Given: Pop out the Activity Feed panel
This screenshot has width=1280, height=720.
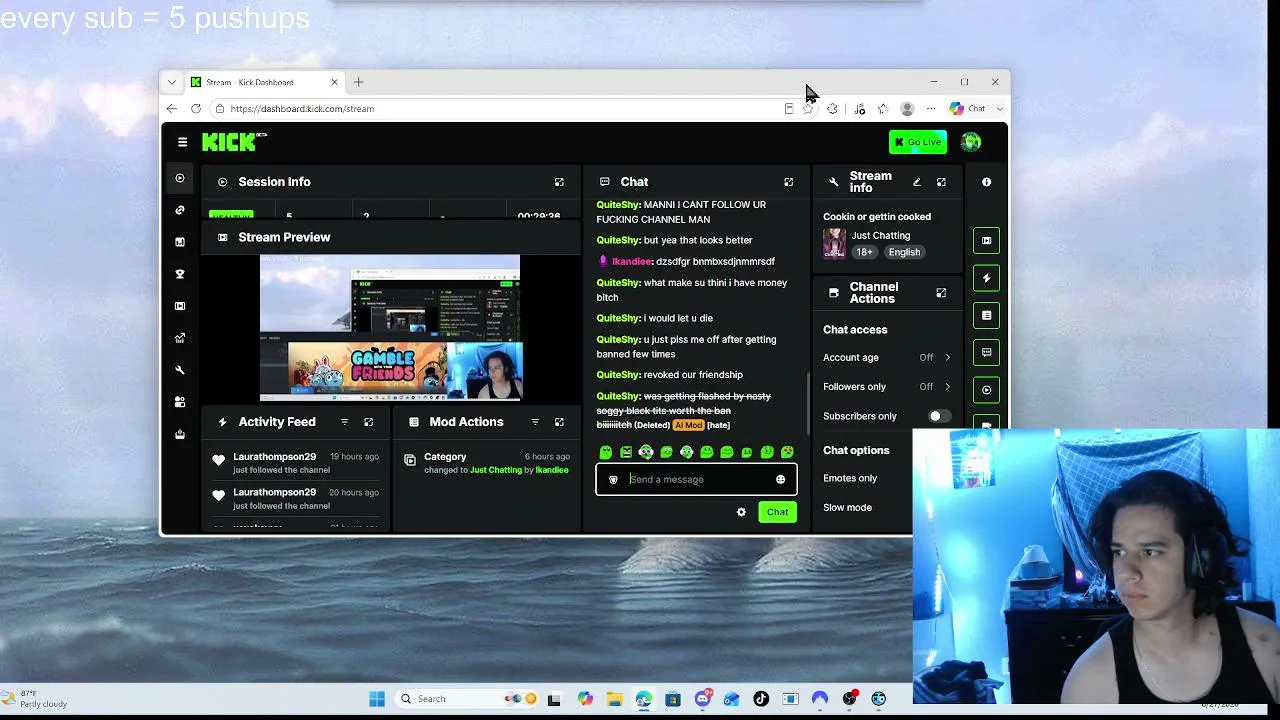Looking at the screenshot, I should [368, 422].
